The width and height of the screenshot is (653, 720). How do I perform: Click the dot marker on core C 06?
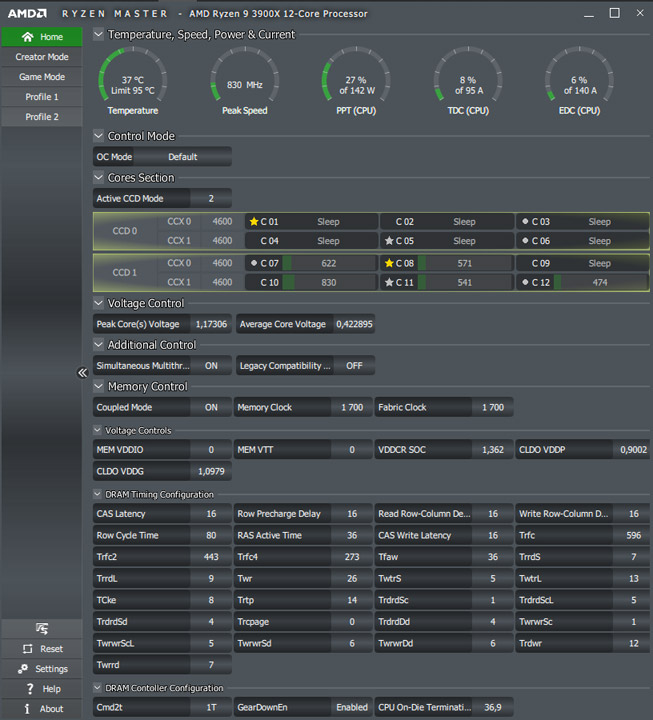pyautogui.click(x=525, y=241)
